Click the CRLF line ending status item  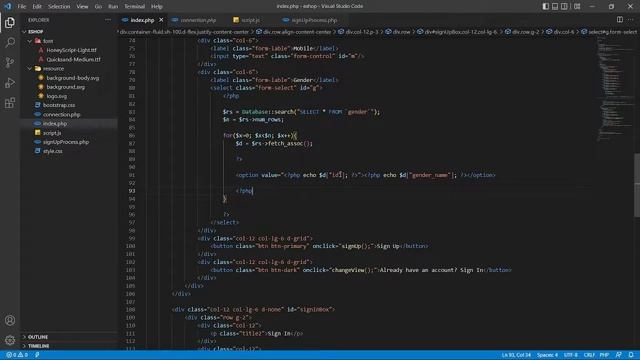589,355
